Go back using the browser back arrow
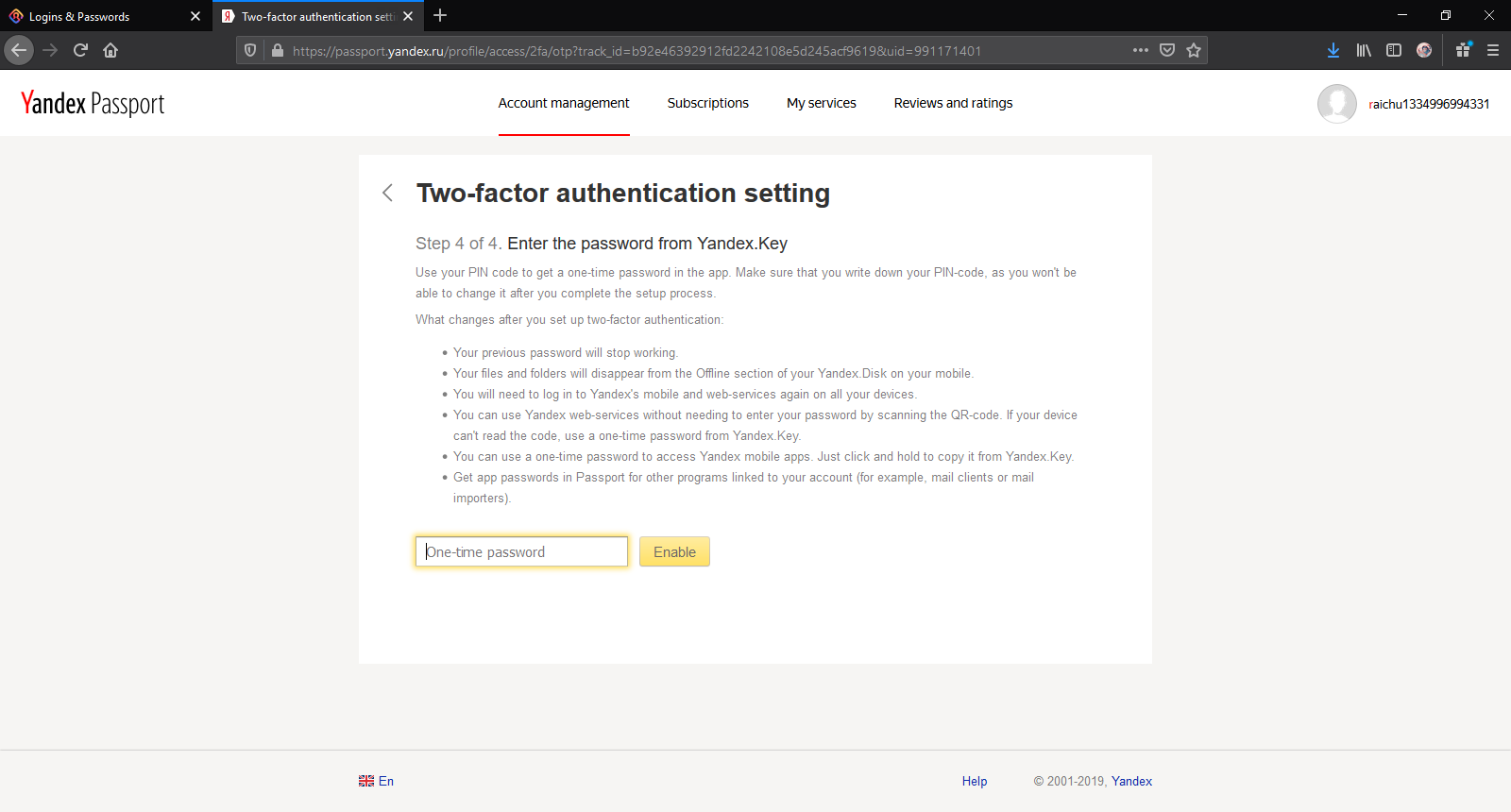The image size is (1511, 812). coord(19,50)
